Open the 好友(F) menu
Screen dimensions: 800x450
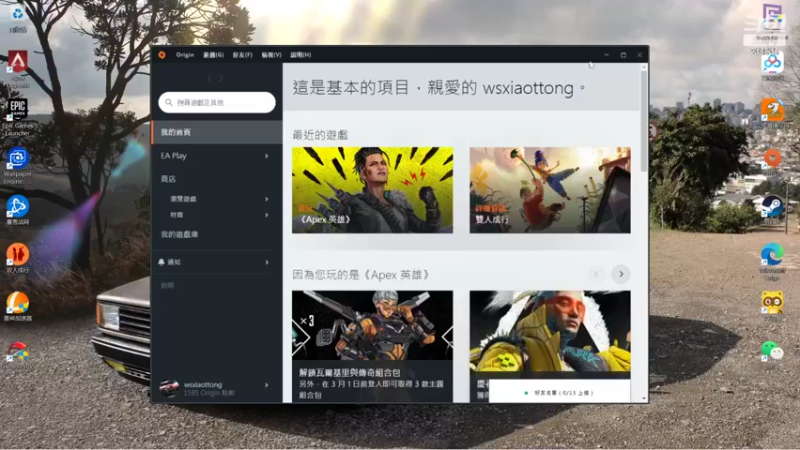tap(242, 55)
